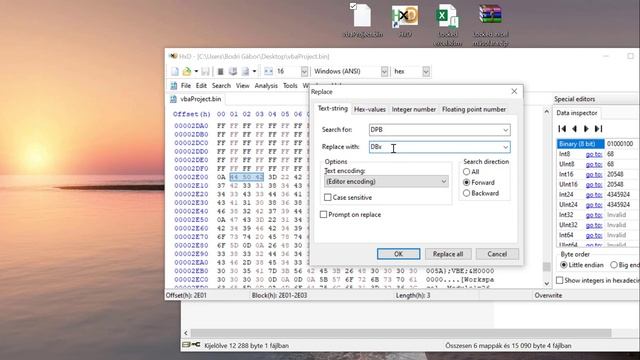
Task: Open the View menu
Action: pos(242,86)
